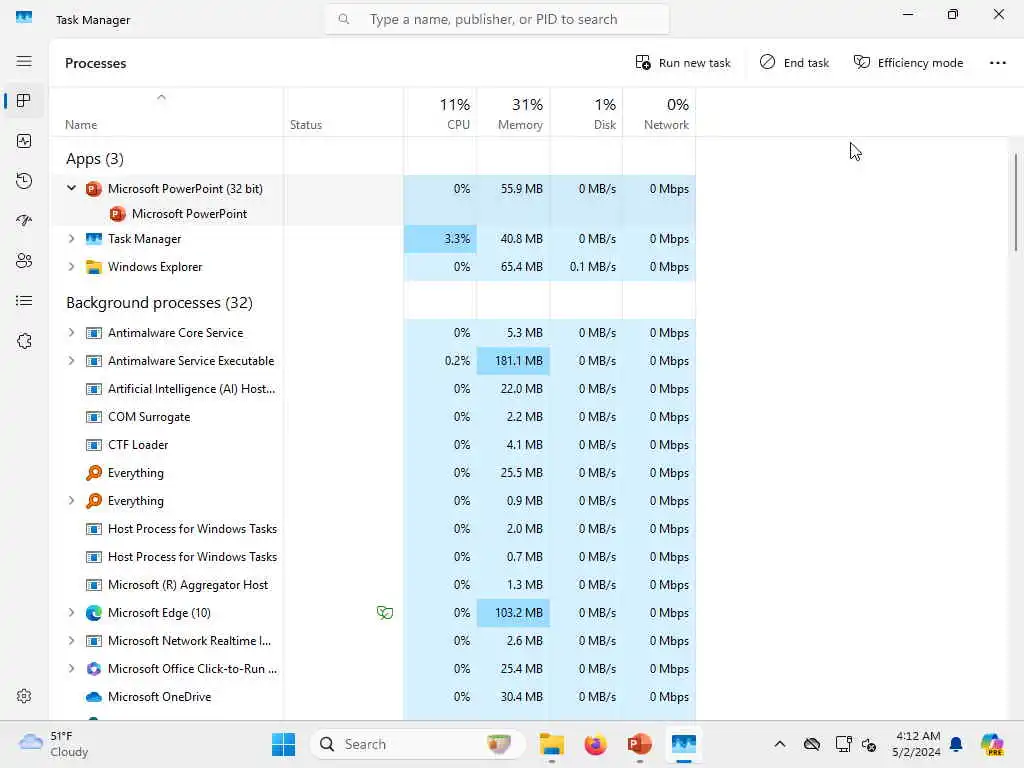The width and height of the screenshot is (1024, 768).
Task: Open the three-dot more options menu
Action: [997, 63]
